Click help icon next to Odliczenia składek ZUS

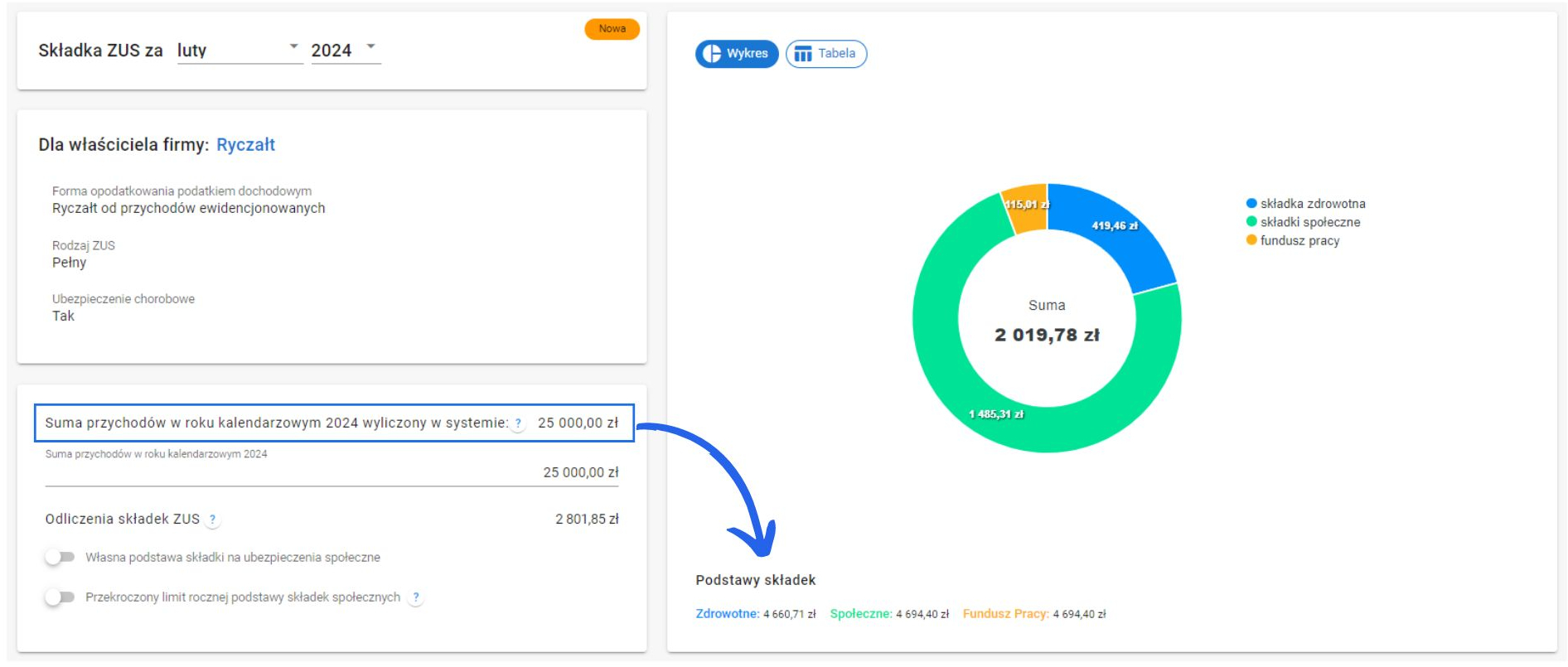(x=212, y=520)
